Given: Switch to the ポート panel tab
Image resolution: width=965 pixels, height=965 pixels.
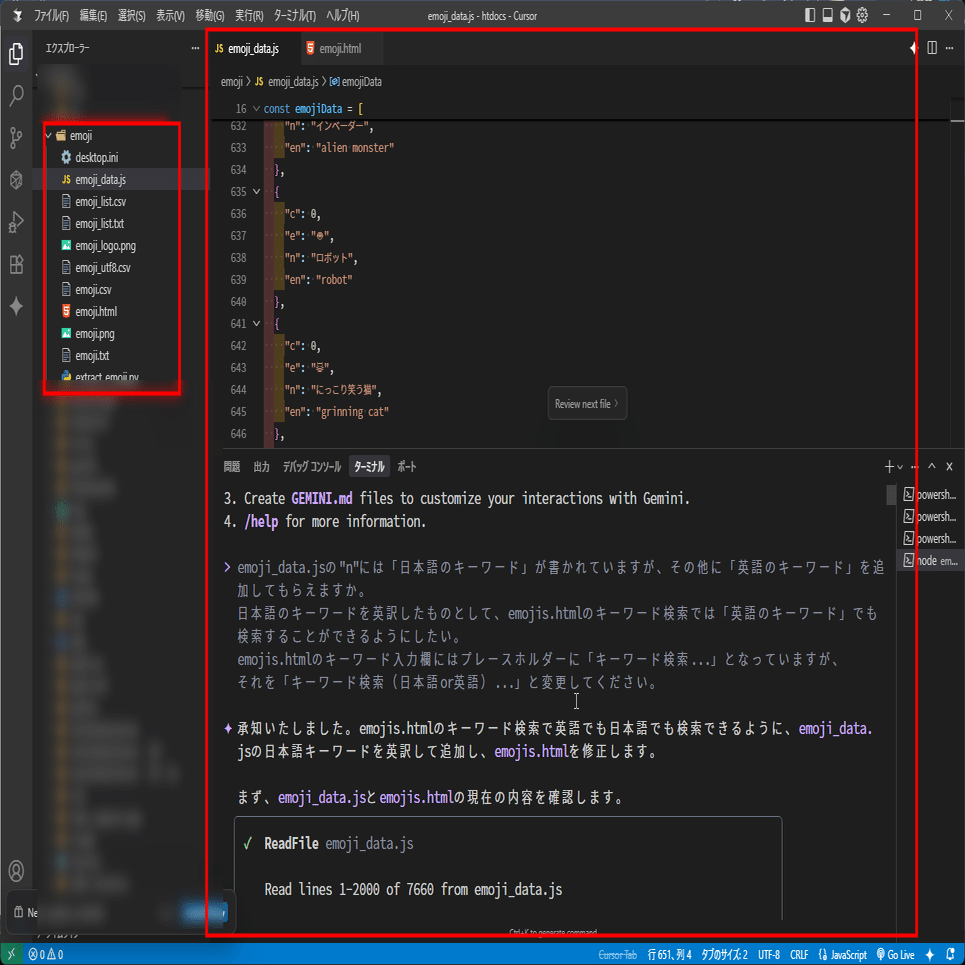Looking at the screenshot, I should (406, 466).
